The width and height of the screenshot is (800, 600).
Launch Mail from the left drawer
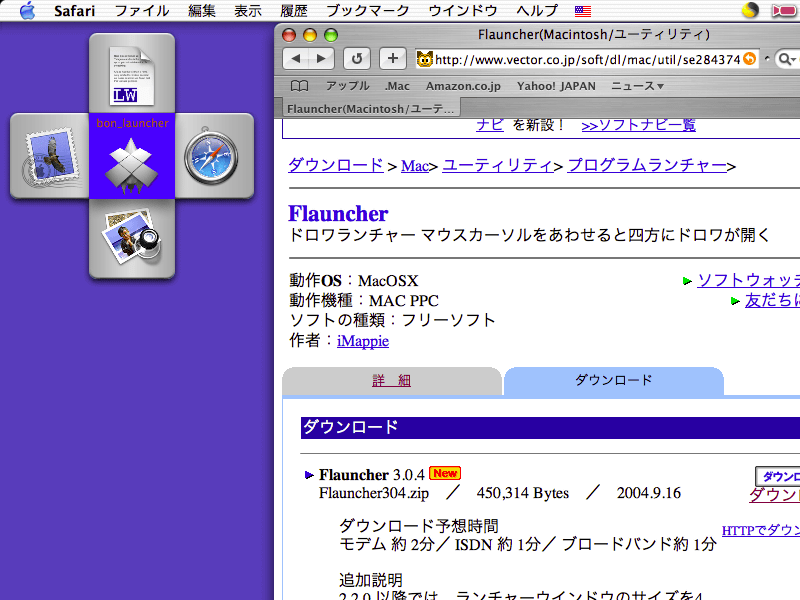coord(51,157)
